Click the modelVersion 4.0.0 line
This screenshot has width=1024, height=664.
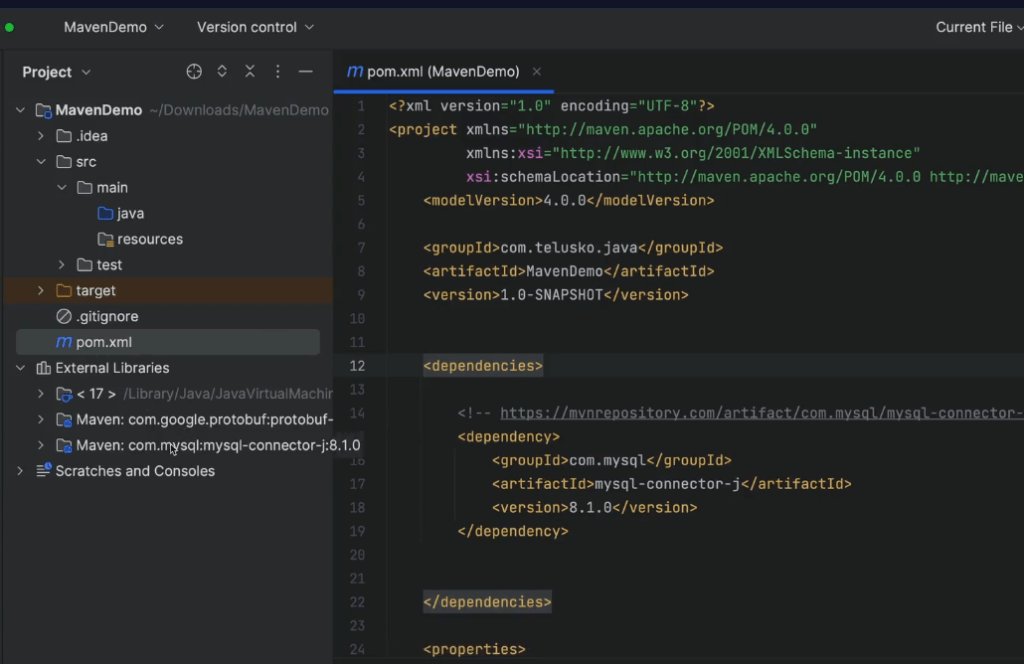pyautogui.click(x=569, y=200)
